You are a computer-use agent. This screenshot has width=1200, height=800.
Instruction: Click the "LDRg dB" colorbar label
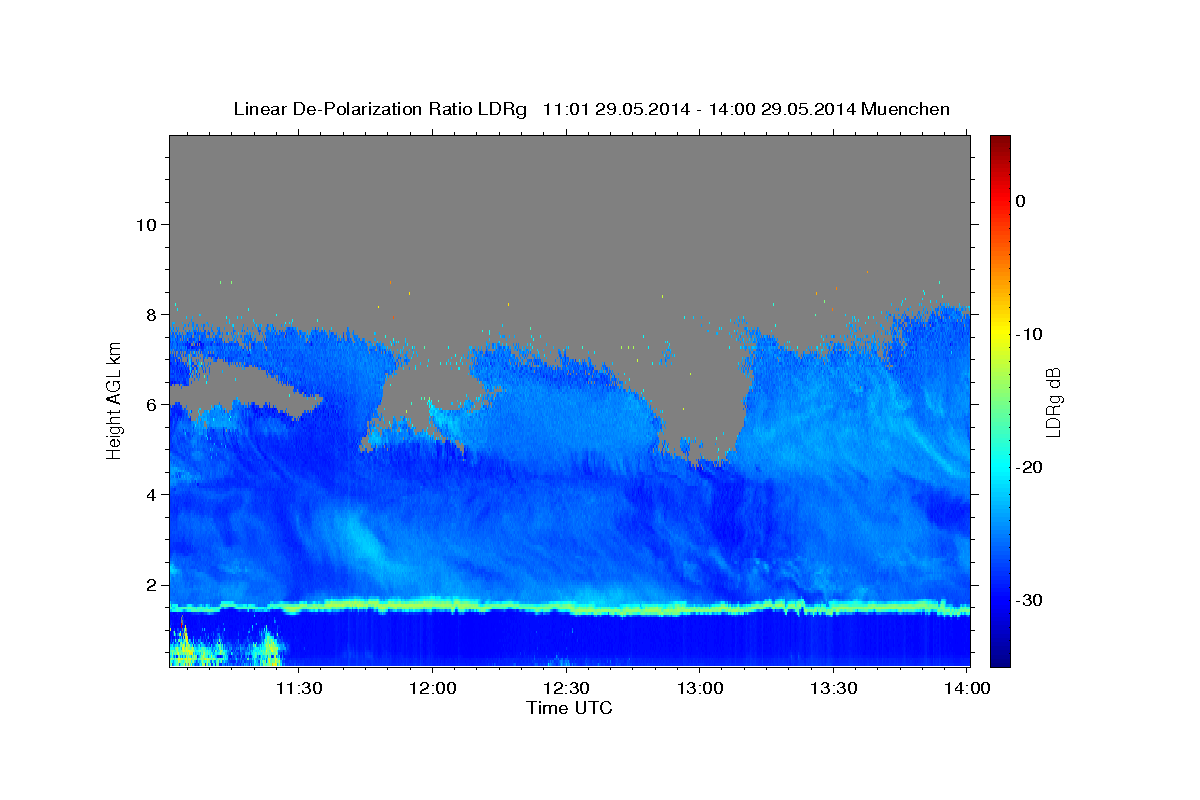click(x=1052, y=401)
